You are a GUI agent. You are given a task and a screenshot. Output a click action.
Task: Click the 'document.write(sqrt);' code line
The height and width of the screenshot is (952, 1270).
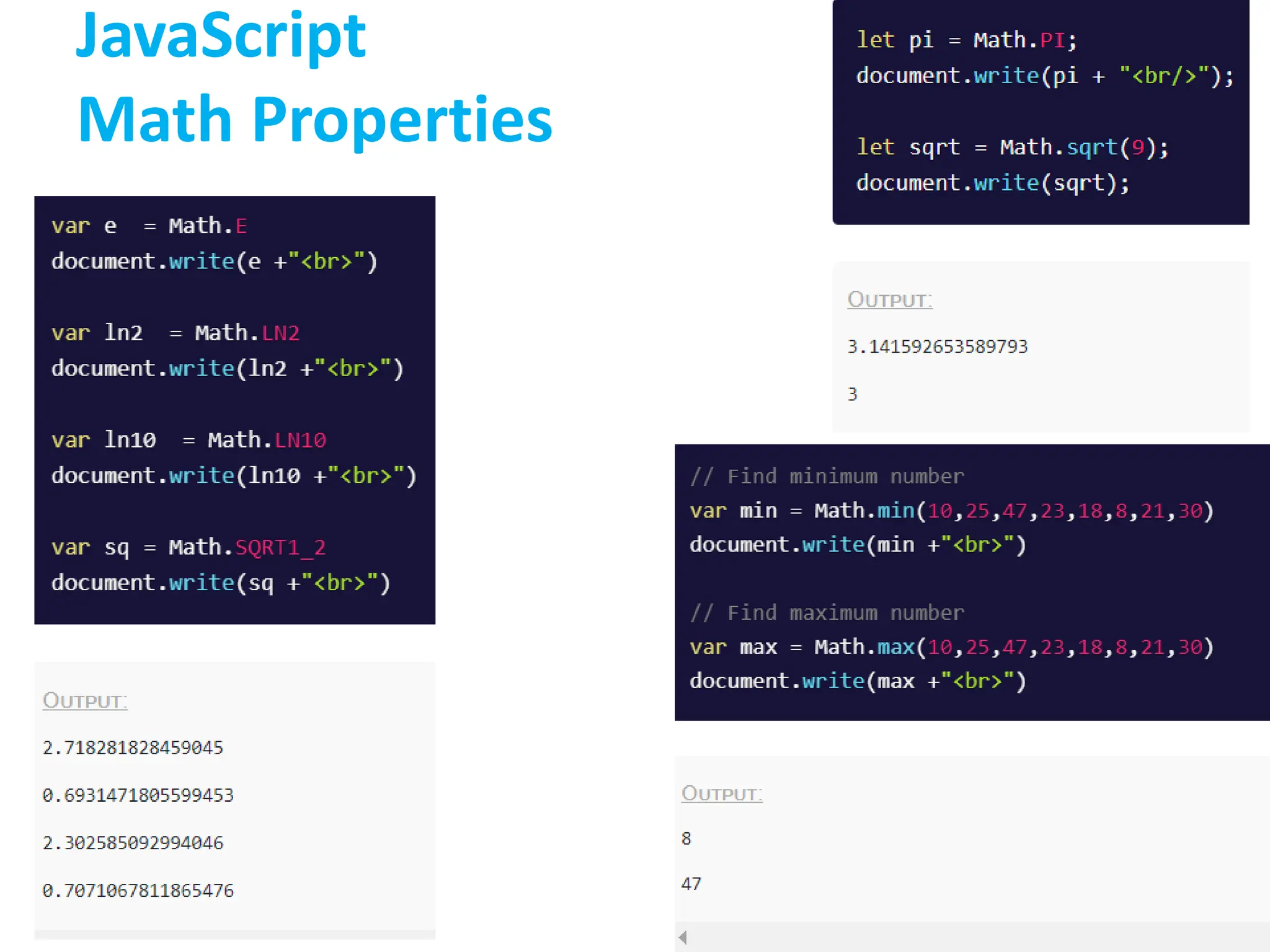click(x=993, y=183)
